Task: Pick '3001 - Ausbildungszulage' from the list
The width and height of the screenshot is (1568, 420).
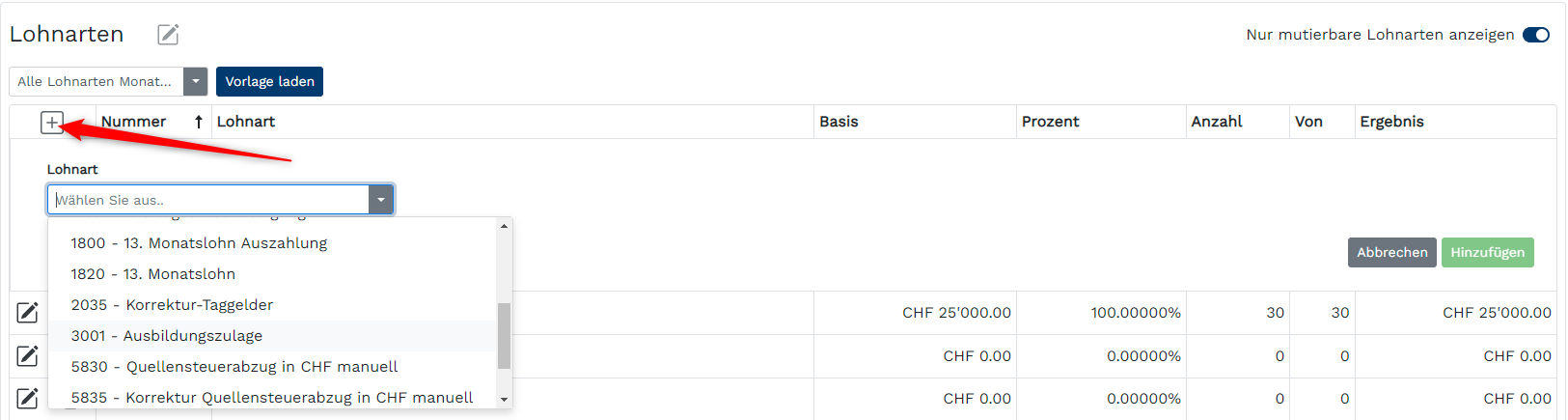Action: pyautogui.click(x=166, y=336)
